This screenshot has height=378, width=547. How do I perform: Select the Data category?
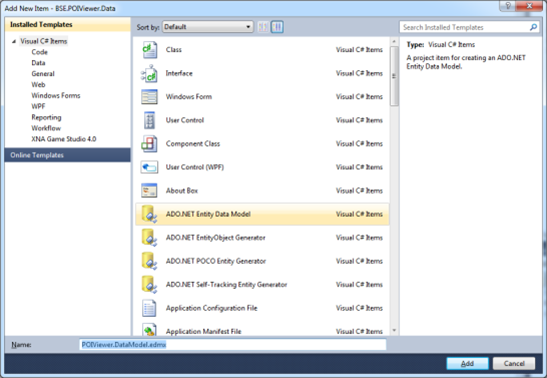(x=38, y=63)
